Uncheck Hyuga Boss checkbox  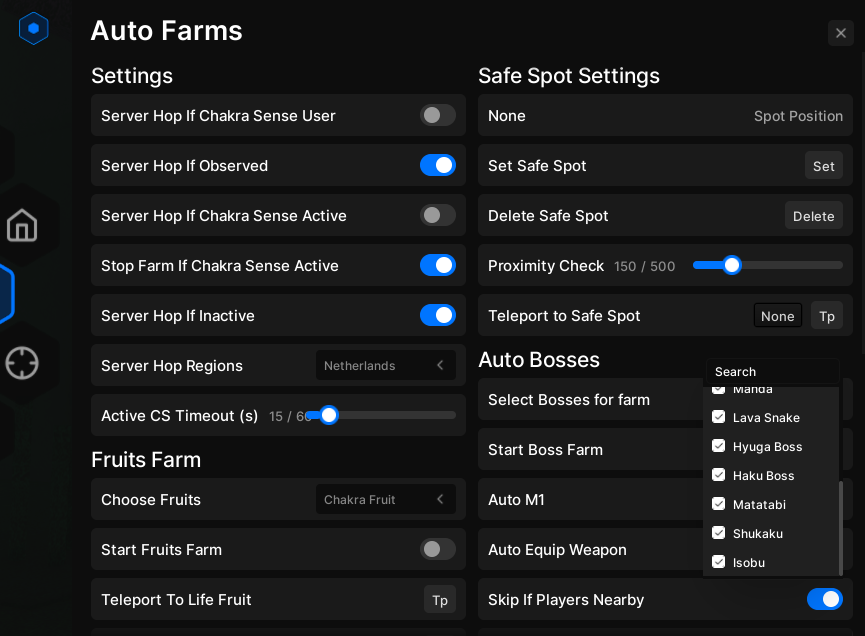click(x=718, y=446)
